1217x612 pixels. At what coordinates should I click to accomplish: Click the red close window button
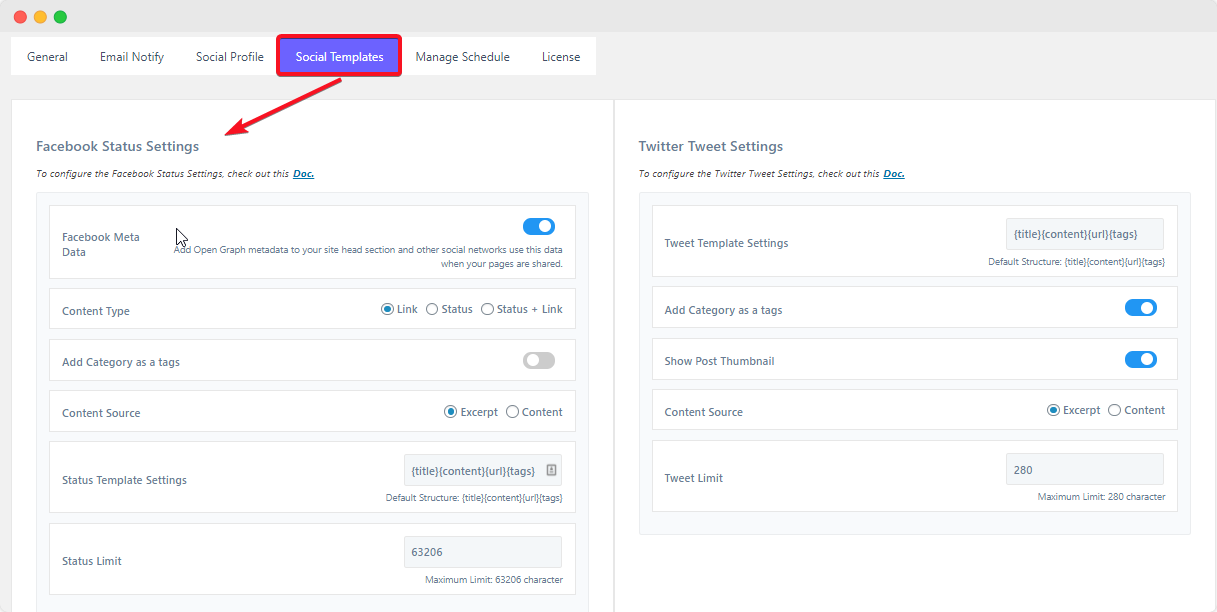[x=20, y=17]
